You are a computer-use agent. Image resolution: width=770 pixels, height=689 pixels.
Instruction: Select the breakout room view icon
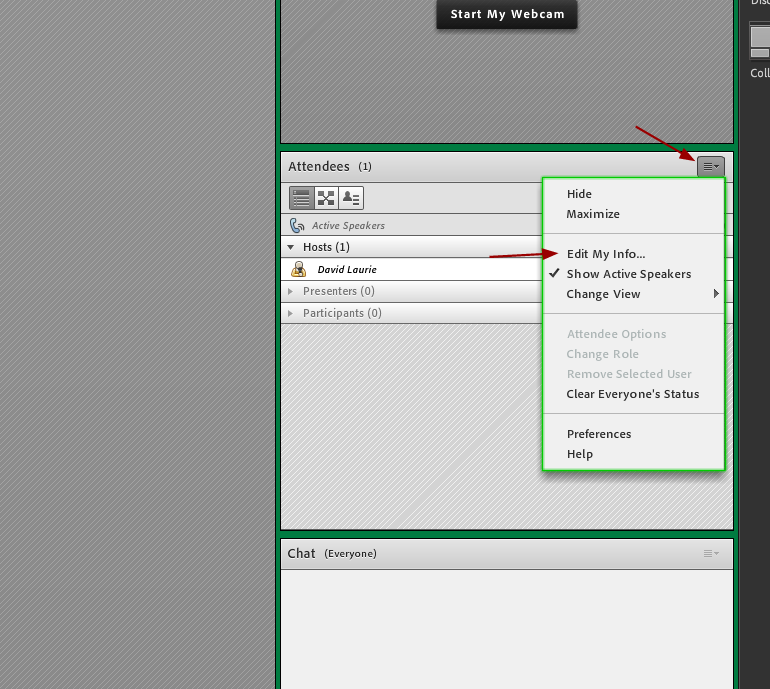(x=326, y=198)
